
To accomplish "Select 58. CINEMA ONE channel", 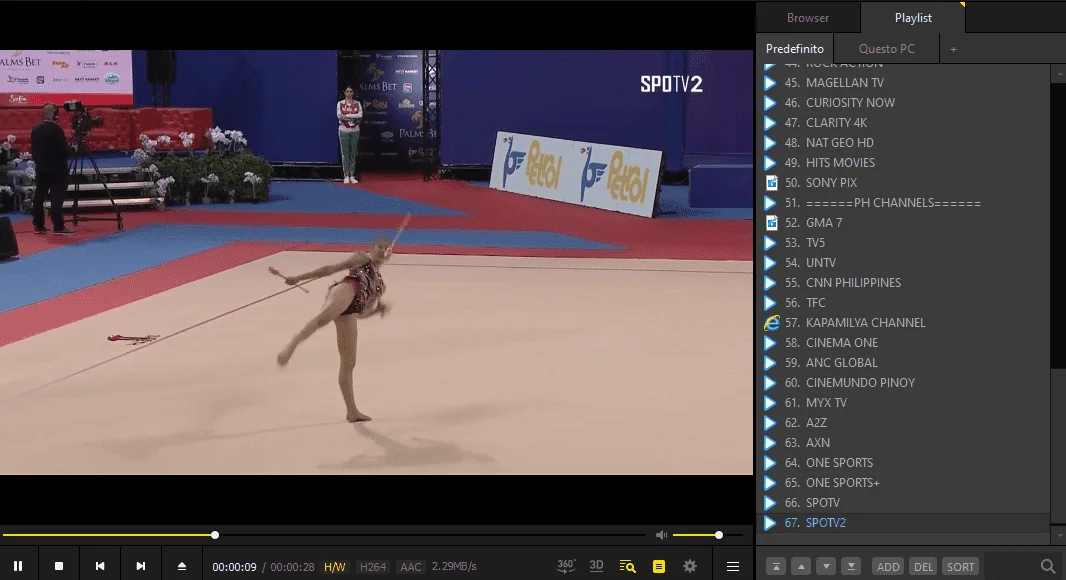I will pos(903,343).
